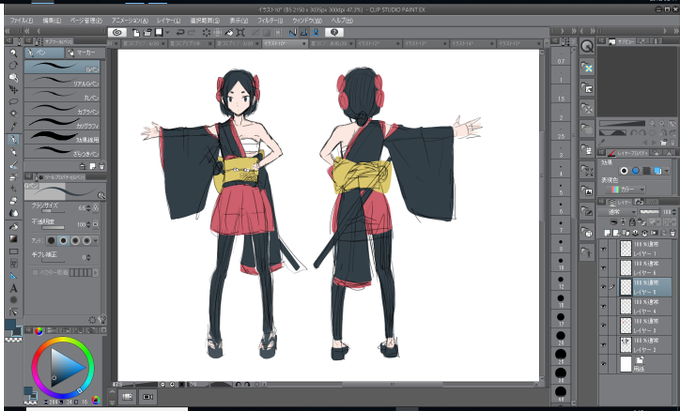680x411 pixels.
Task: Select the Fill bucket tool
Action: pyautogui.click(x=13, y=226)
